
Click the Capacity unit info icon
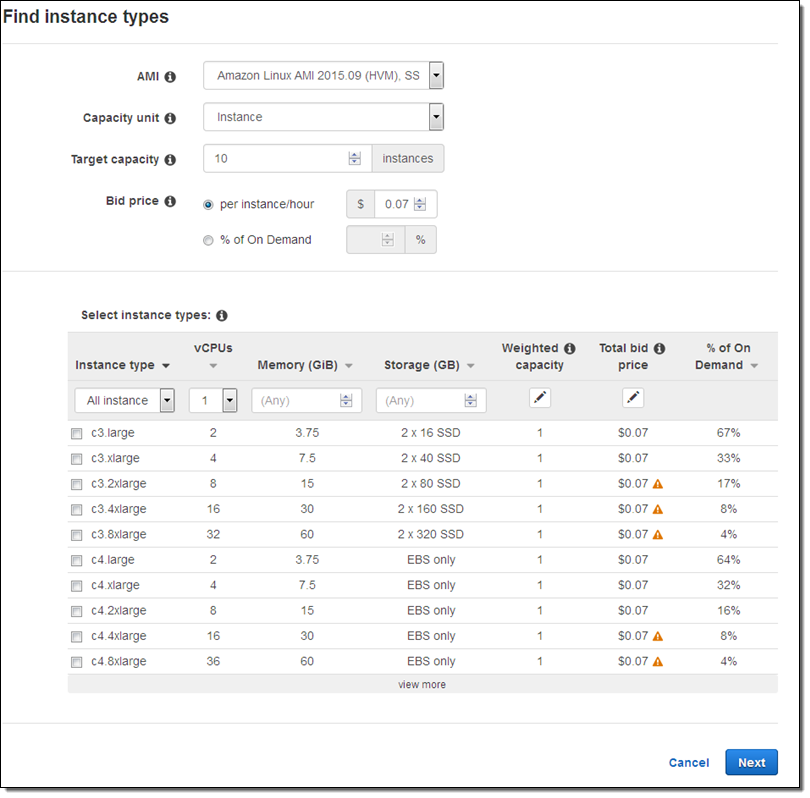point(170,118)
